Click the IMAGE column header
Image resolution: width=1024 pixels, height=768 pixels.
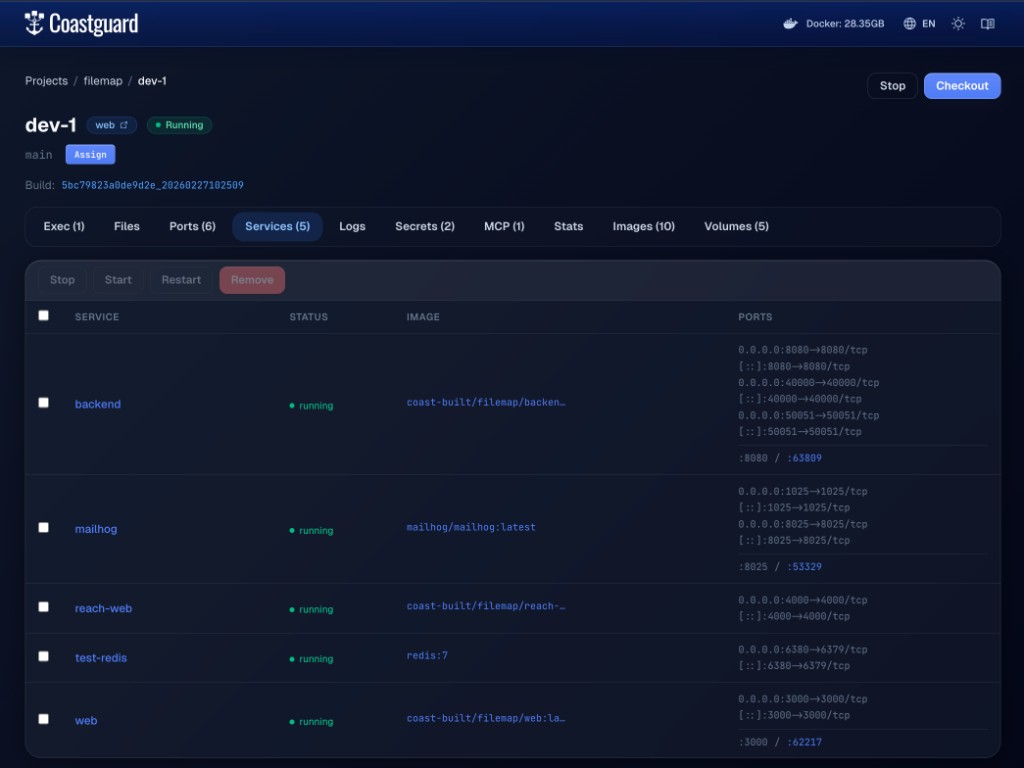tap(423, 317)
